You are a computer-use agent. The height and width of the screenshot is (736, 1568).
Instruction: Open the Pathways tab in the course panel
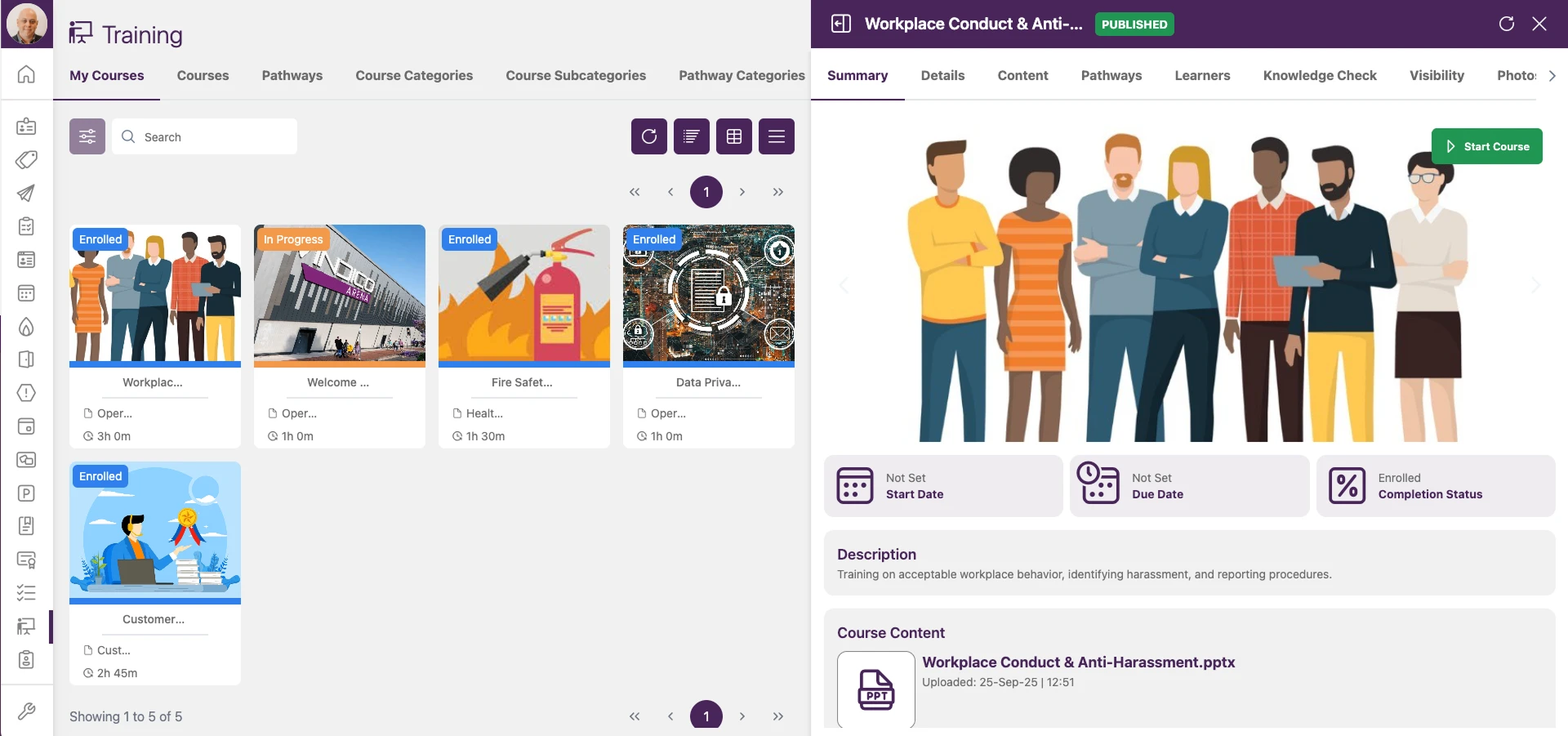click(1111, 75)
